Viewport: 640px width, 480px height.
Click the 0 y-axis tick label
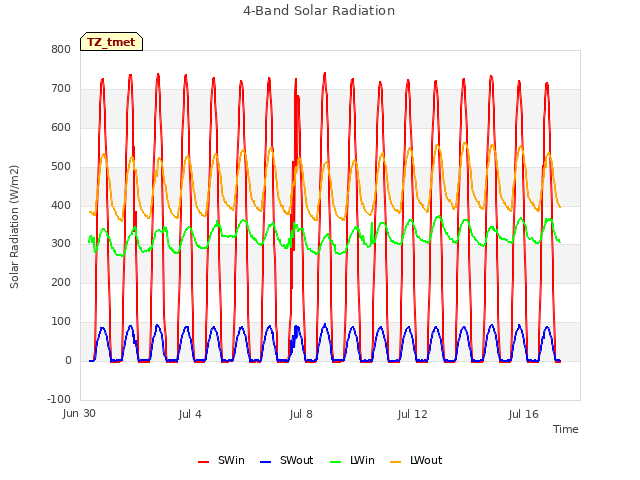68,360
